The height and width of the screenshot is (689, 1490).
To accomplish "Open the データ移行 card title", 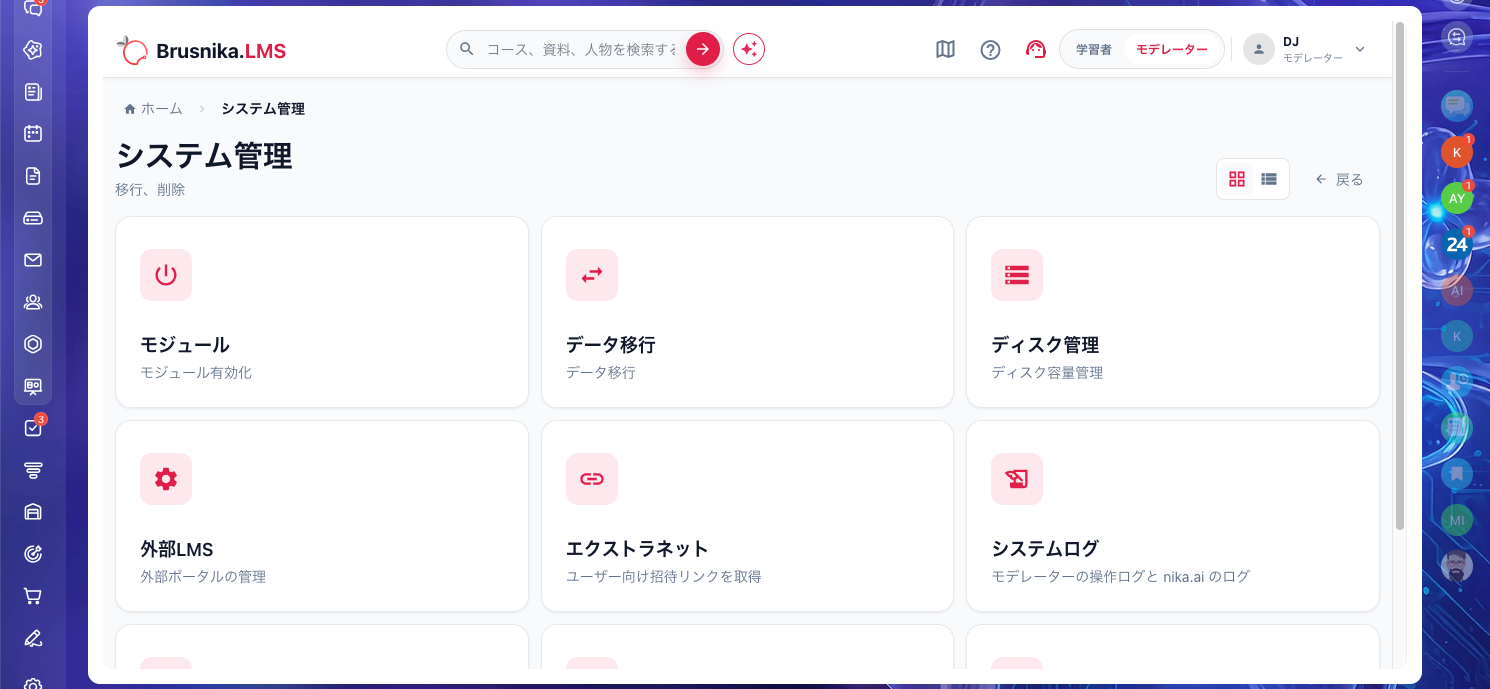I will point(610,345).
